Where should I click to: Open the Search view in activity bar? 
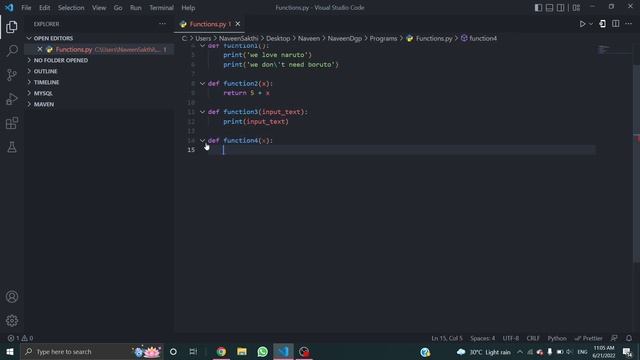(x=12, y=51)
